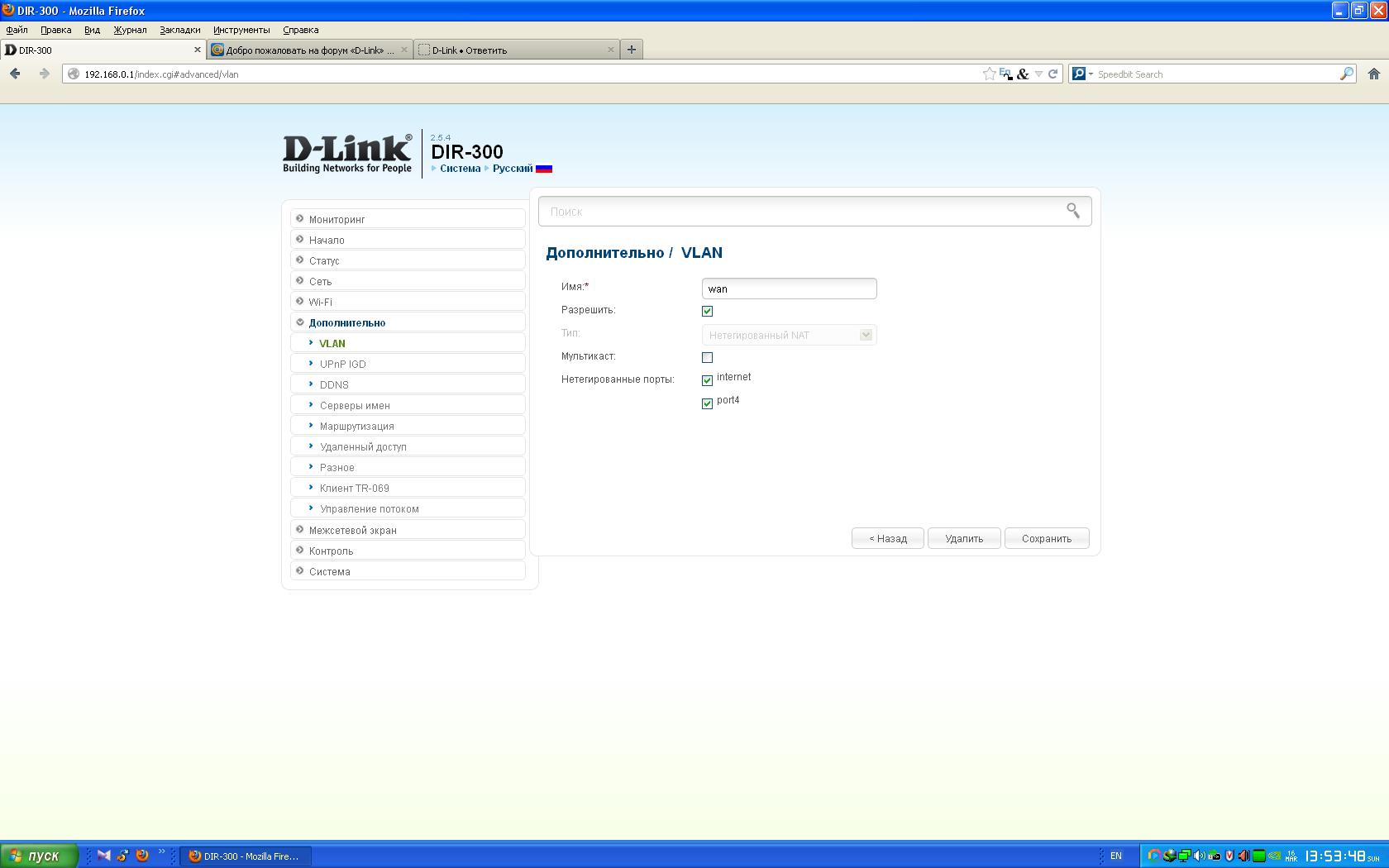This screenshot has height=868, width=1389.
Task: Click the browser Forward arrow
Action: (x=44, y=74)
